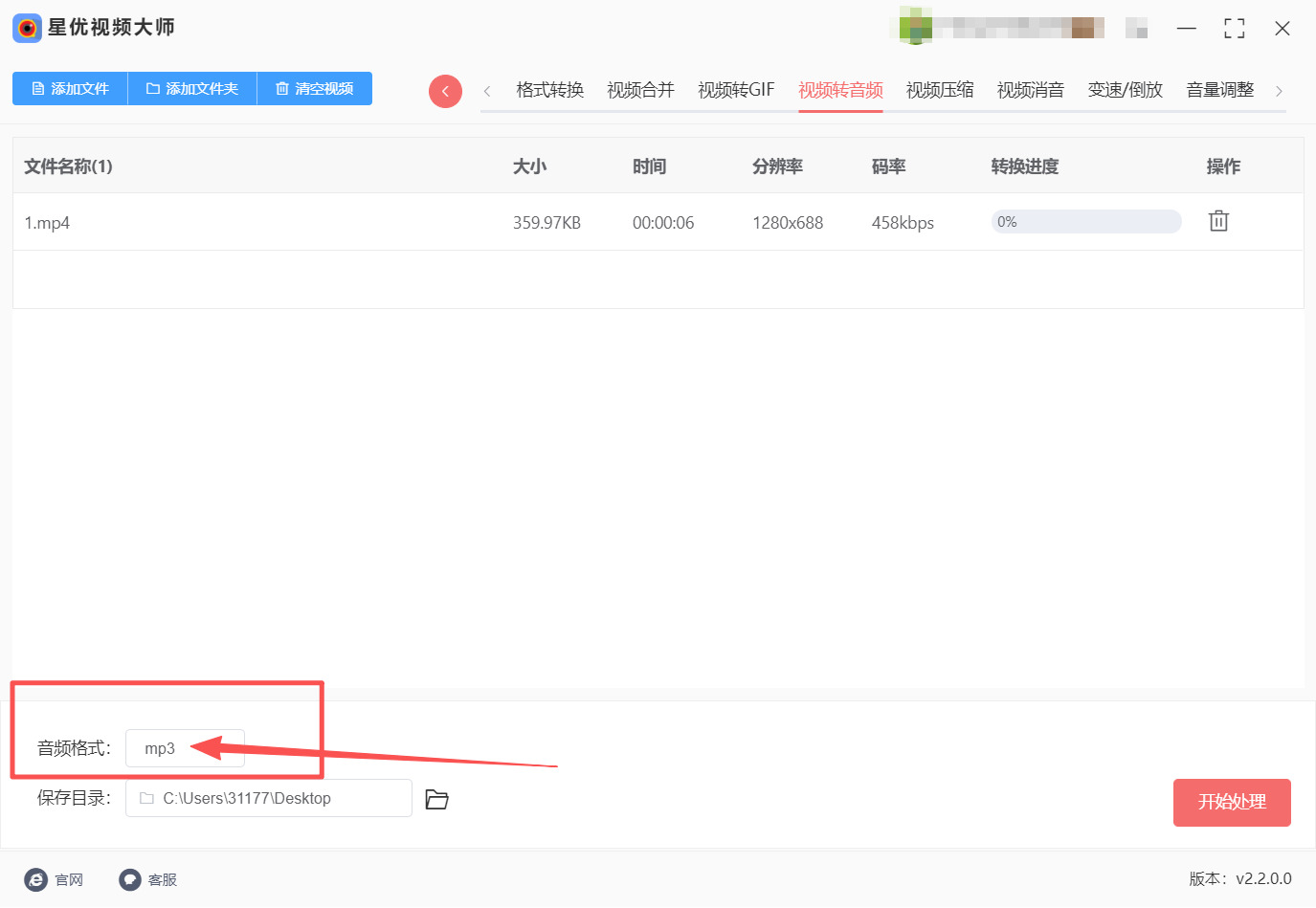Click the 转换进度 column header

pos(1025,166)
